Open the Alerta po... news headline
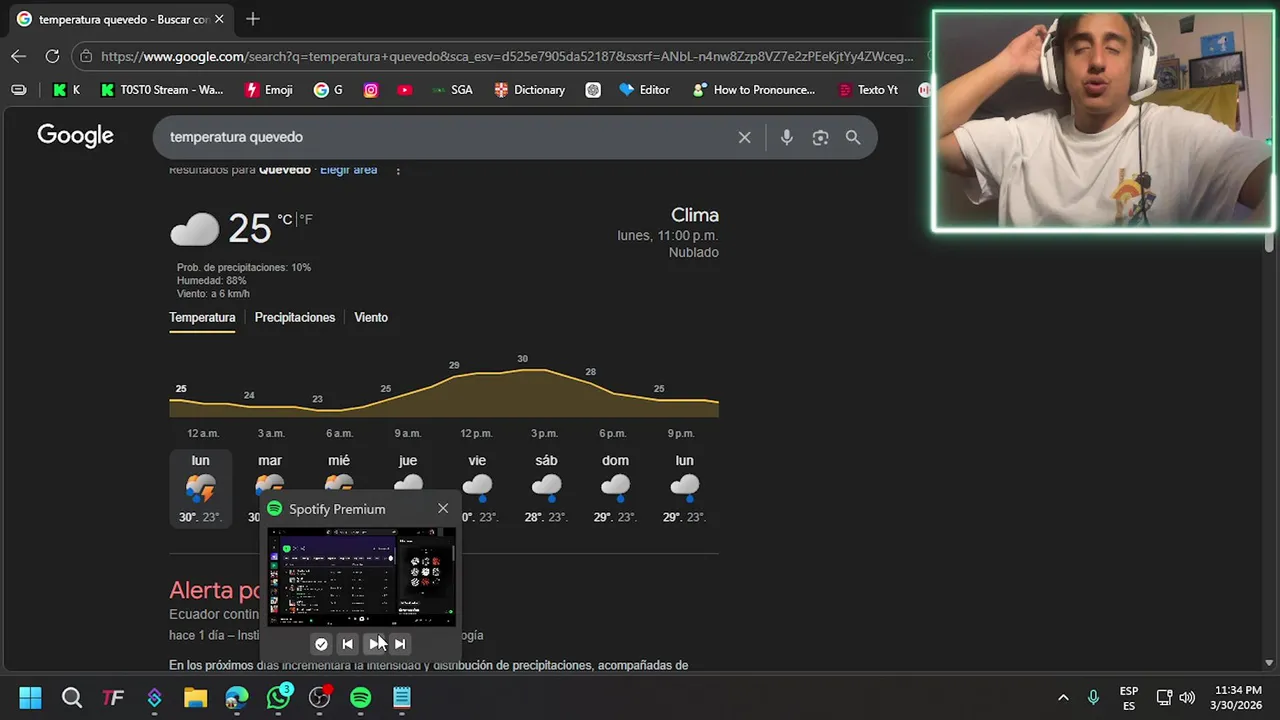This screenshot has width=1280, height=720. [215, 590]
